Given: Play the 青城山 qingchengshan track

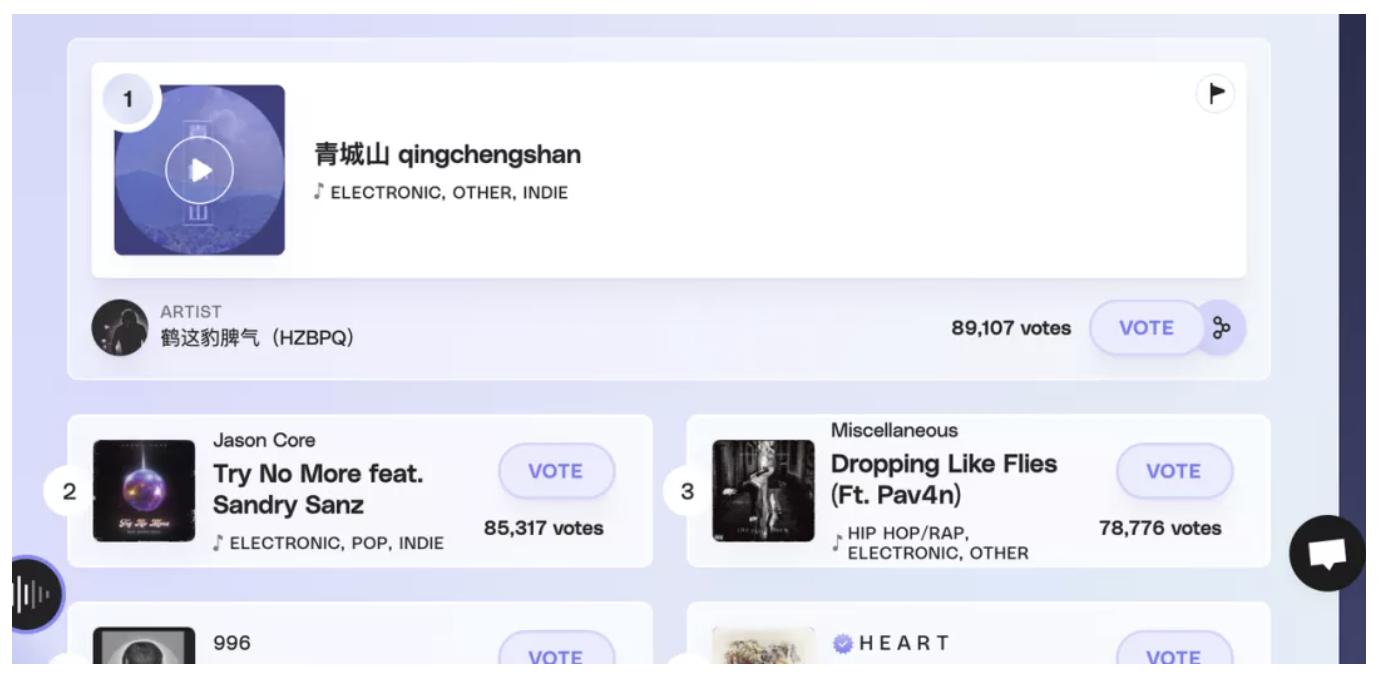Looking at the screenshot, I should pyautogui.click(x=199, y=171).
